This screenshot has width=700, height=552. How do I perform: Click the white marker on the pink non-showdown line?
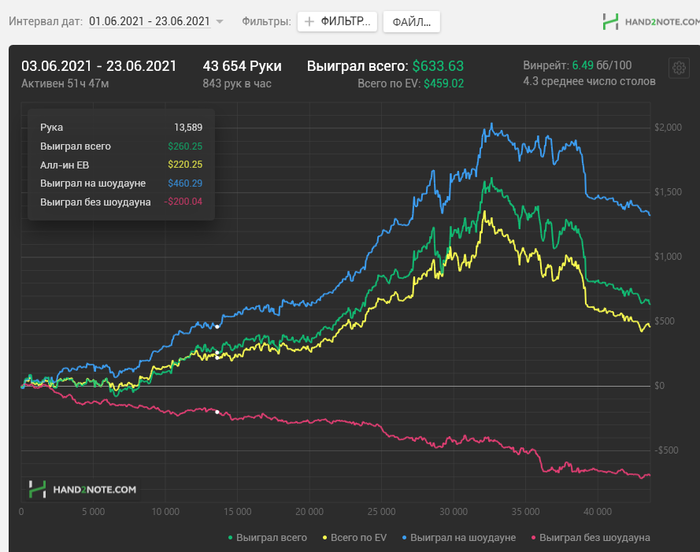(217, 412)
